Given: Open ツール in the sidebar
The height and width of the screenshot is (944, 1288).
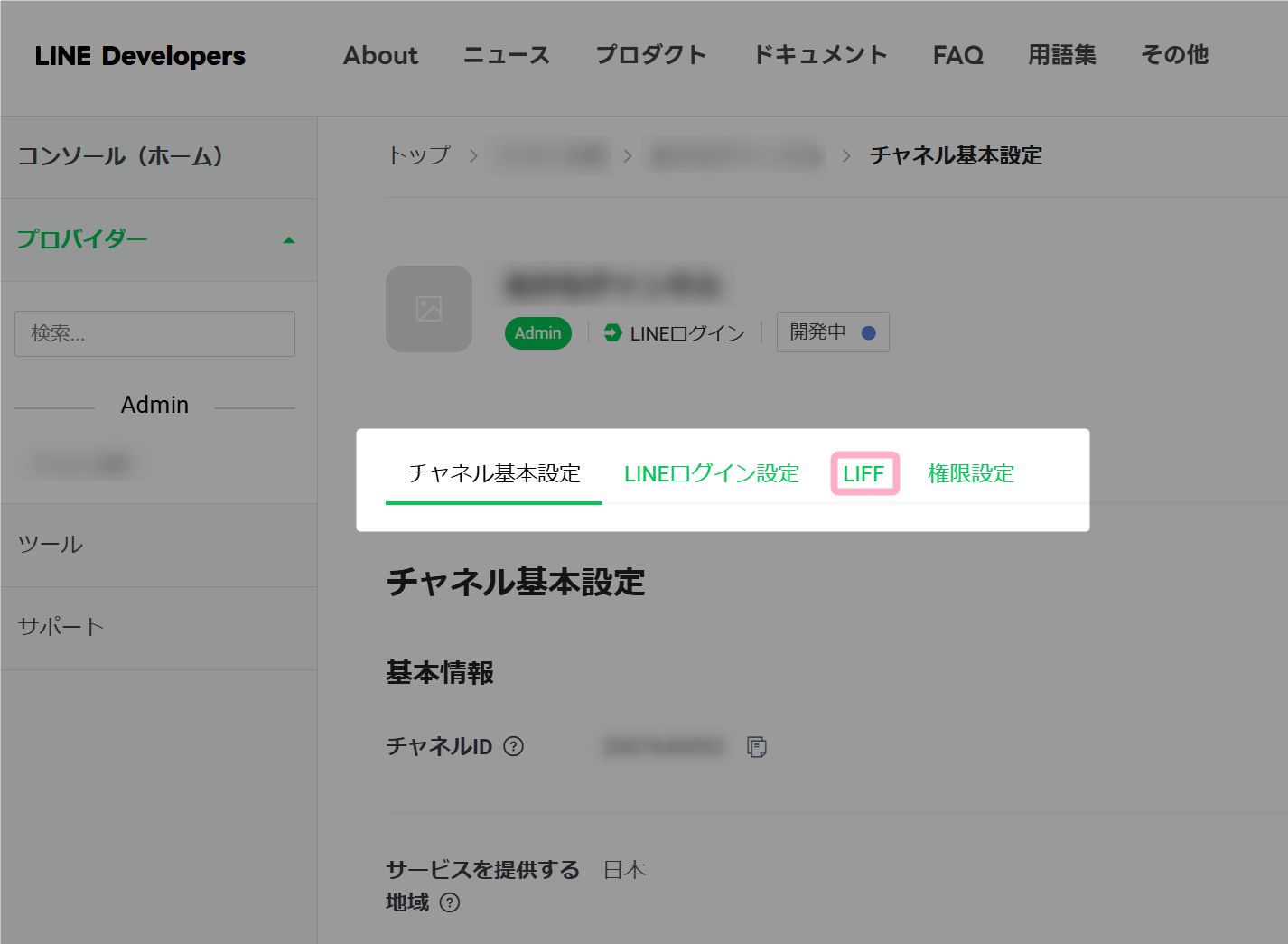Looking at the screenshot, I should tap(51, 545).
